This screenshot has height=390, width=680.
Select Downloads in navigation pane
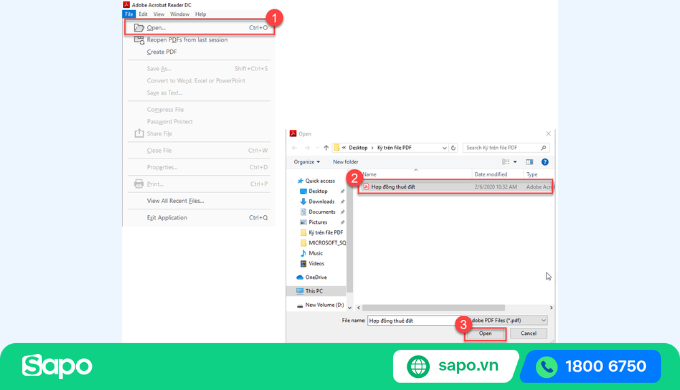(x=321, y=202)
